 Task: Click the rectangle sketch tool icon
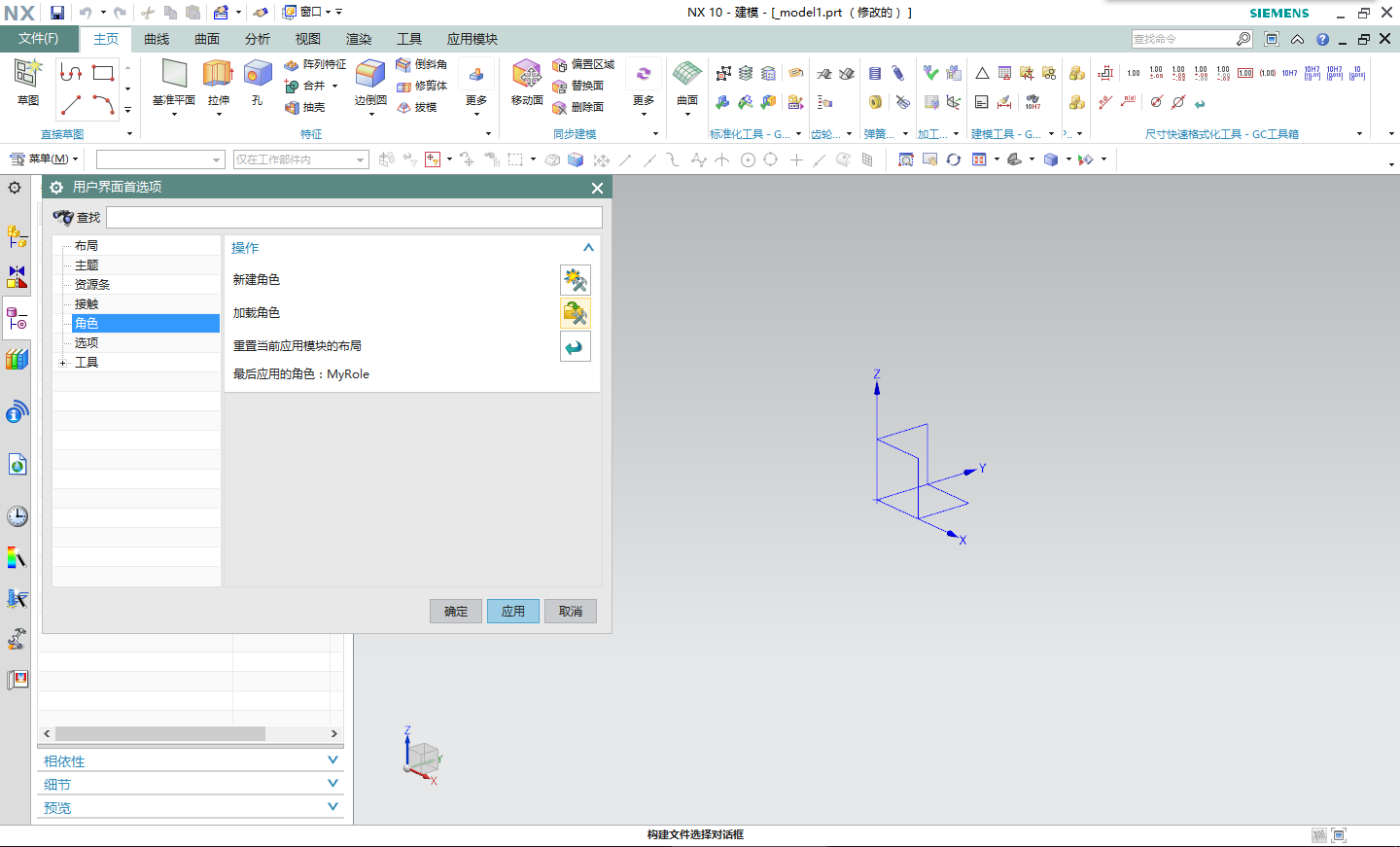[x=103, y=73]
